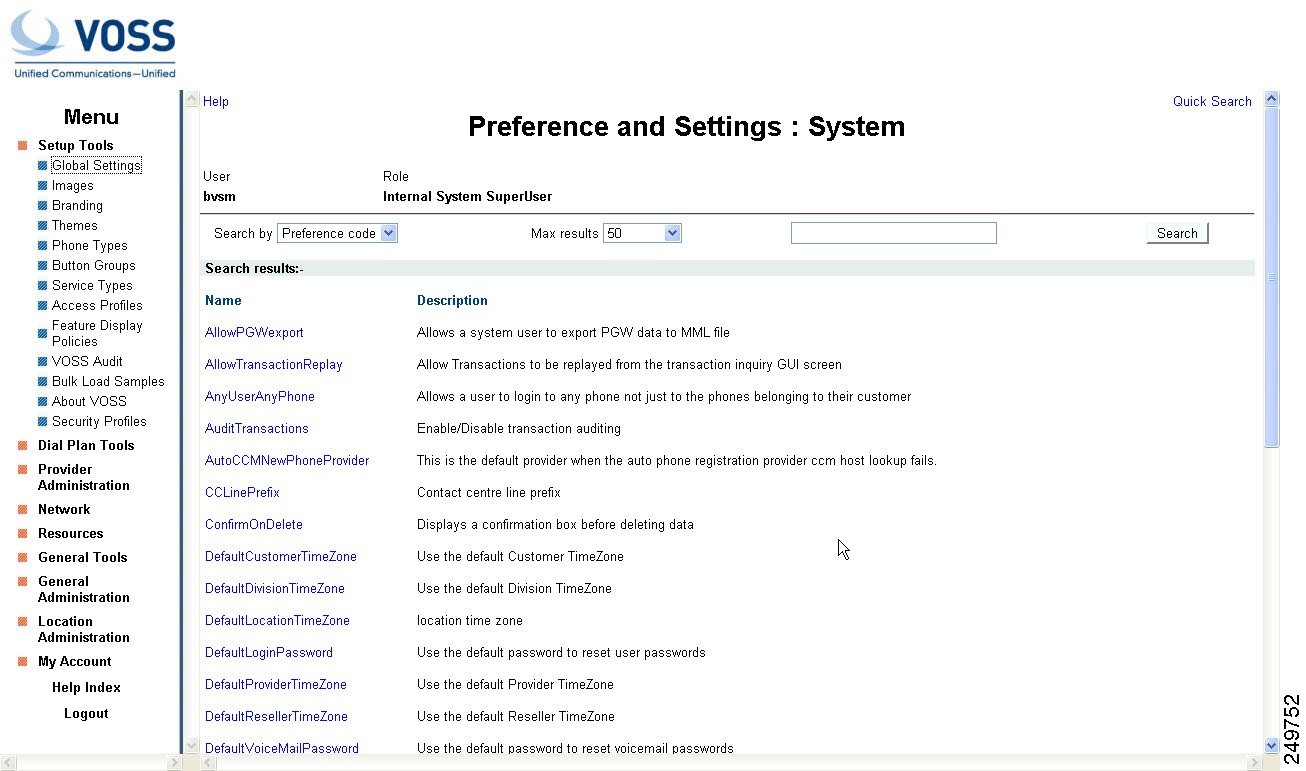Open the AuditTransactions preference
Viewport: 1306px width, 771px height.
tap(257, 428)
